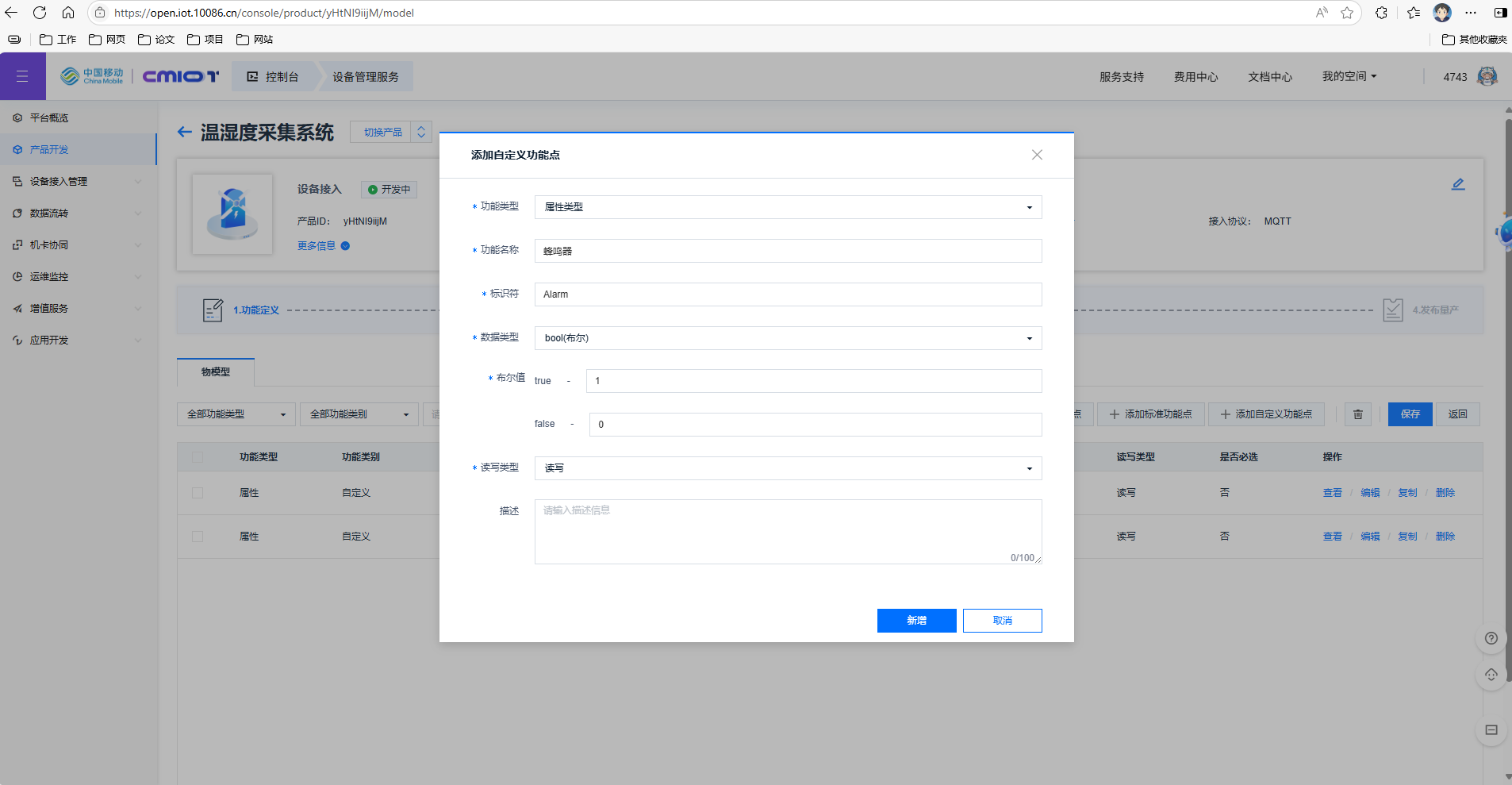
Task: Click the info icon beside 更多信息
Action: (x=345, y=246)
